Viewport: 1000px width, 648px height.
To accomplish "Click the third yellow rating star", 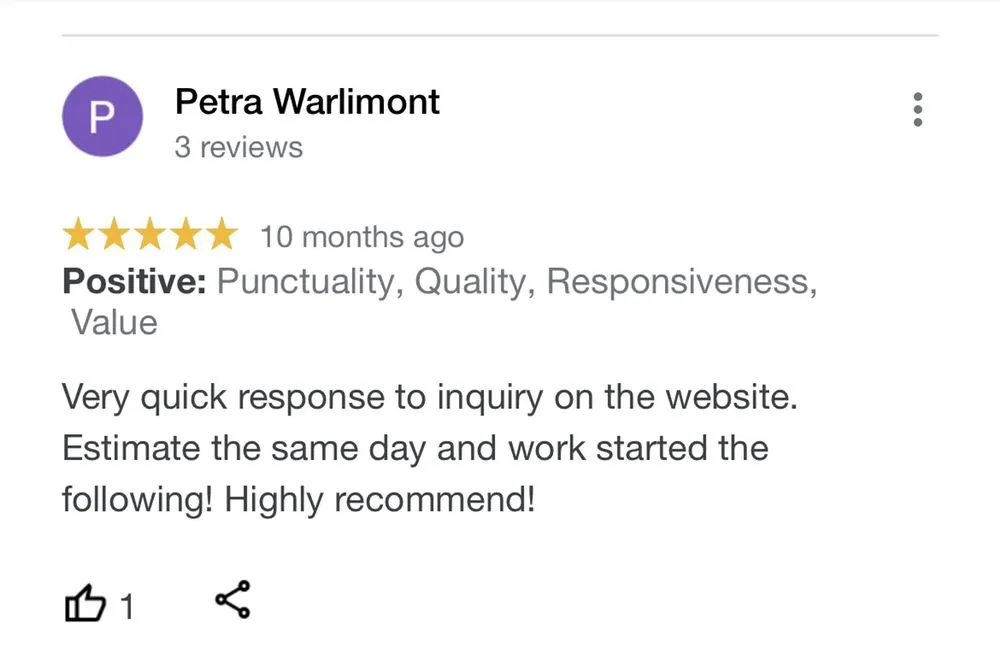I will [x=150, y=237].
